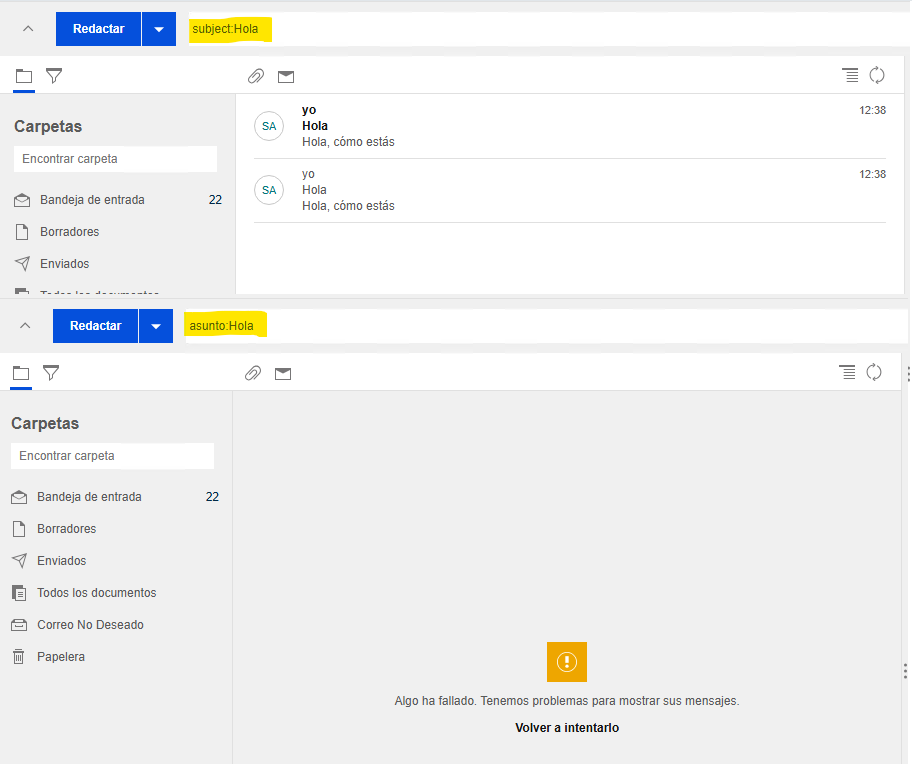This screenshot has height=764, width=912.
Task: Select folder view icon in asunto:Hola panel
Action: click(21, 373)
